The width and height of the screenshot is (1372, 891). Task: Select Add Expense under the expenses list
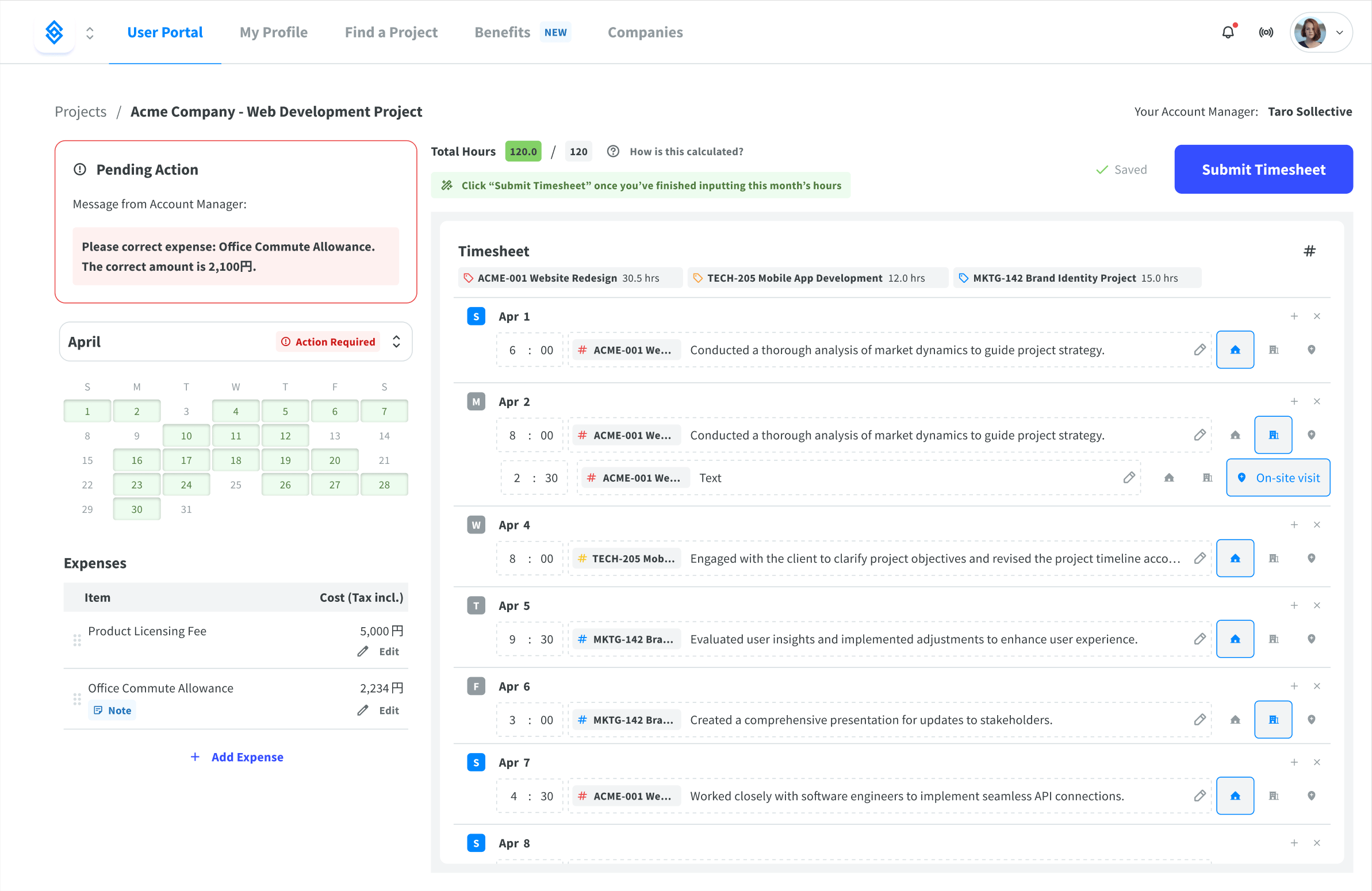click(236, 756)
